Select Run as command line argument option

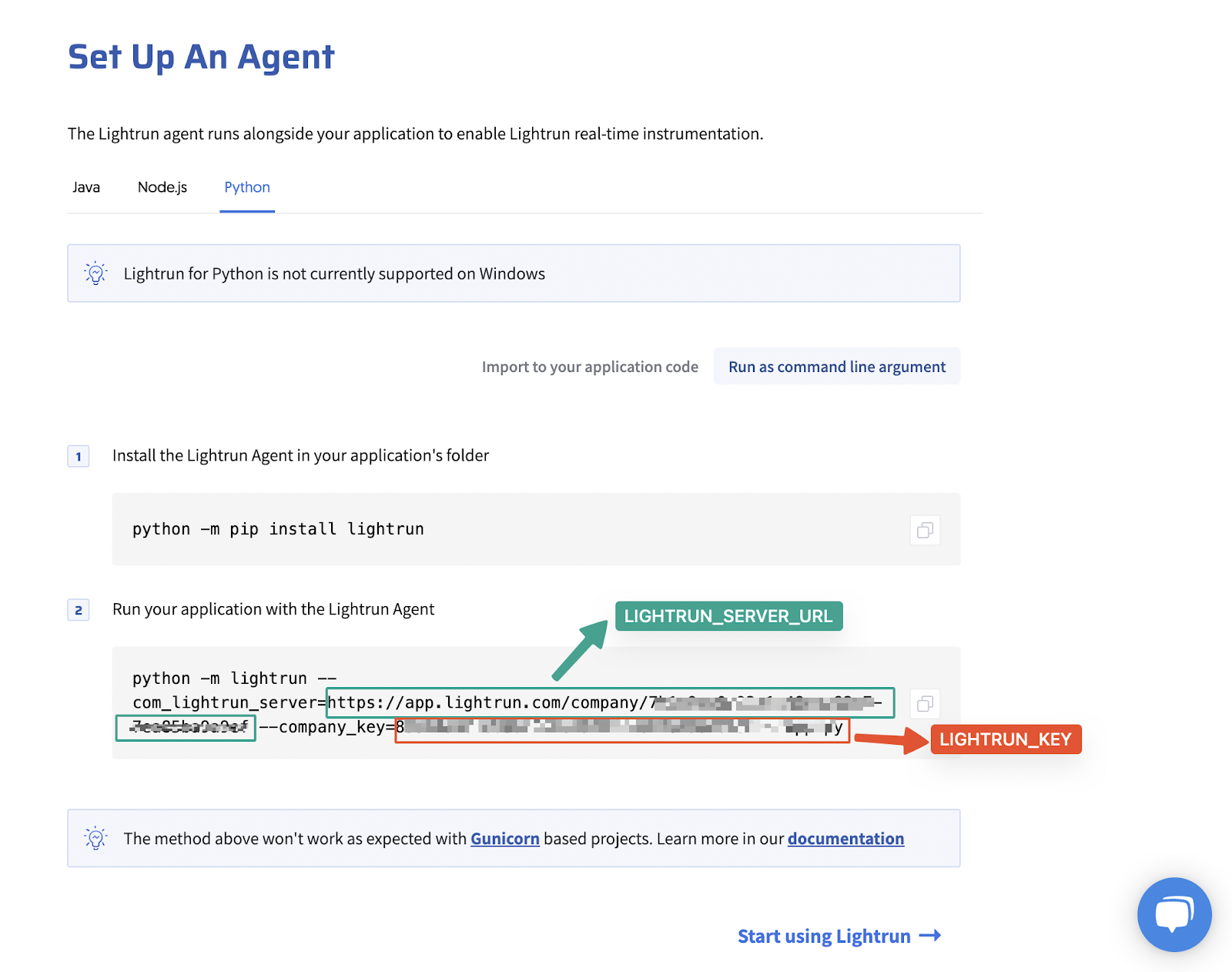[837, 367]
